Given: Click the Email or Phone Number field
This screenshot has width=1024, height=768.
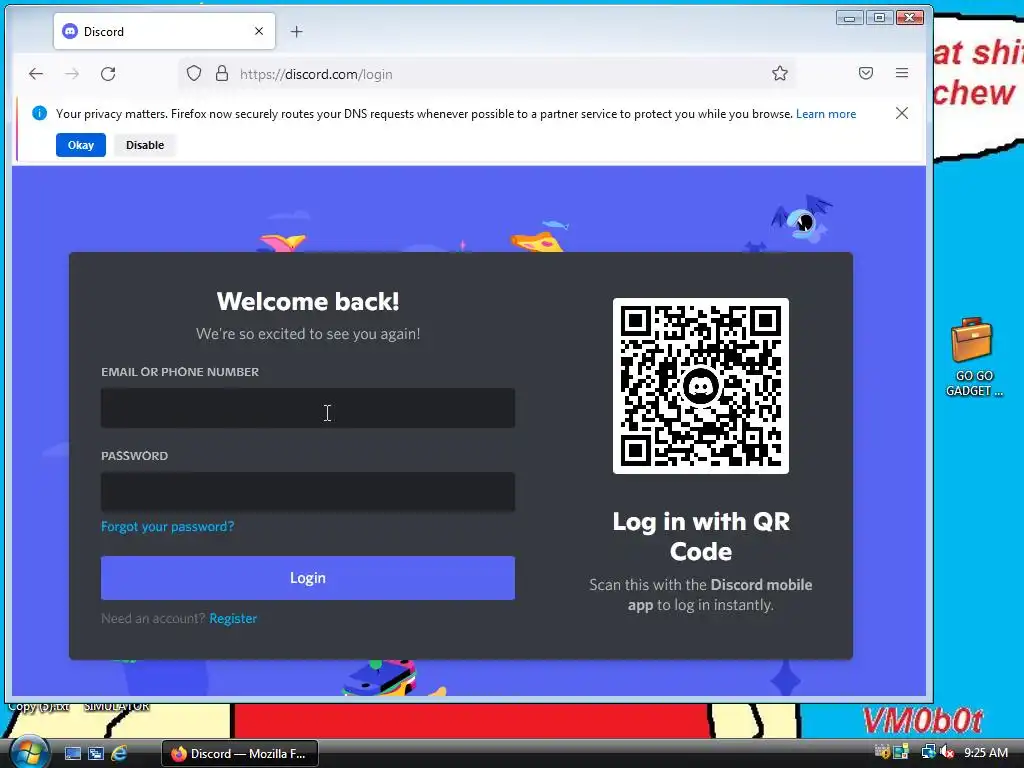Looking at the screenshot, I should (308, 408).
